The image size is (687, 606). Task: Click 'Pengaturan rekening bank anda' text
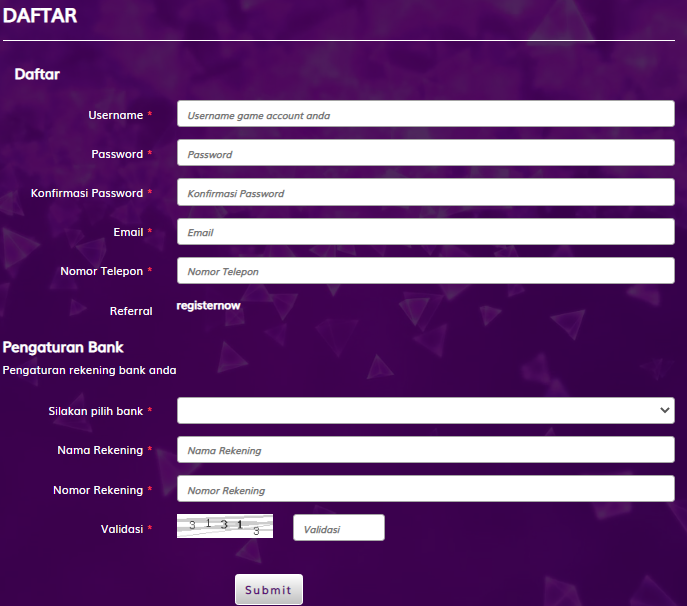(89, 370)
